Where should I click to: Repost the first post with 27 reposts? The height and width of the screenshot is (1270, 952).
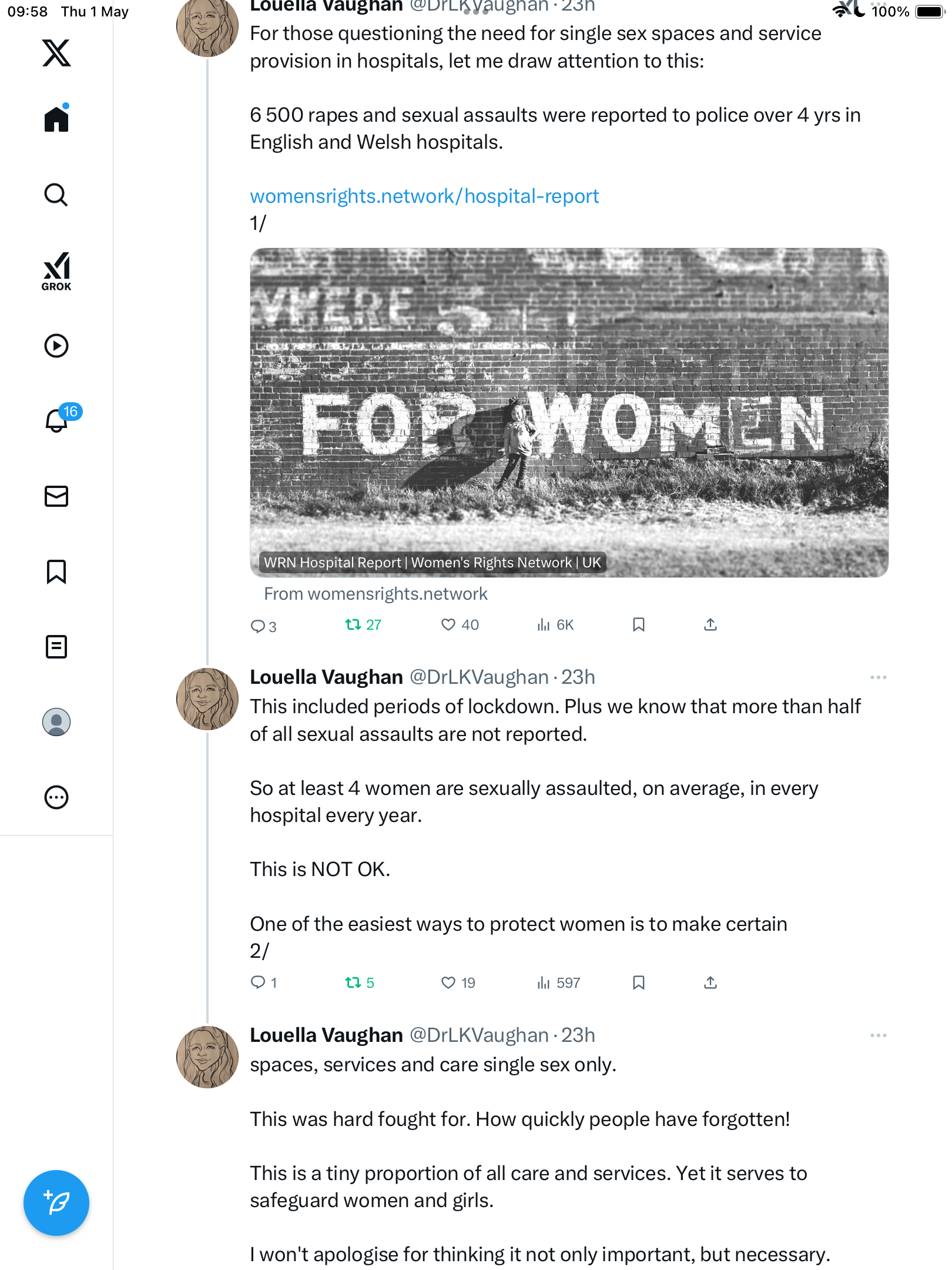363,624
